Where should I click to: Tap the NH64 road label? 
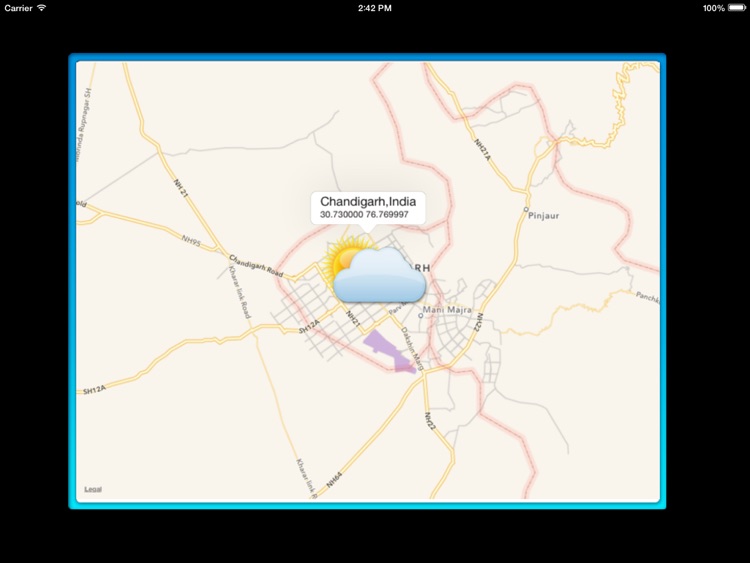tap(335, 480)
